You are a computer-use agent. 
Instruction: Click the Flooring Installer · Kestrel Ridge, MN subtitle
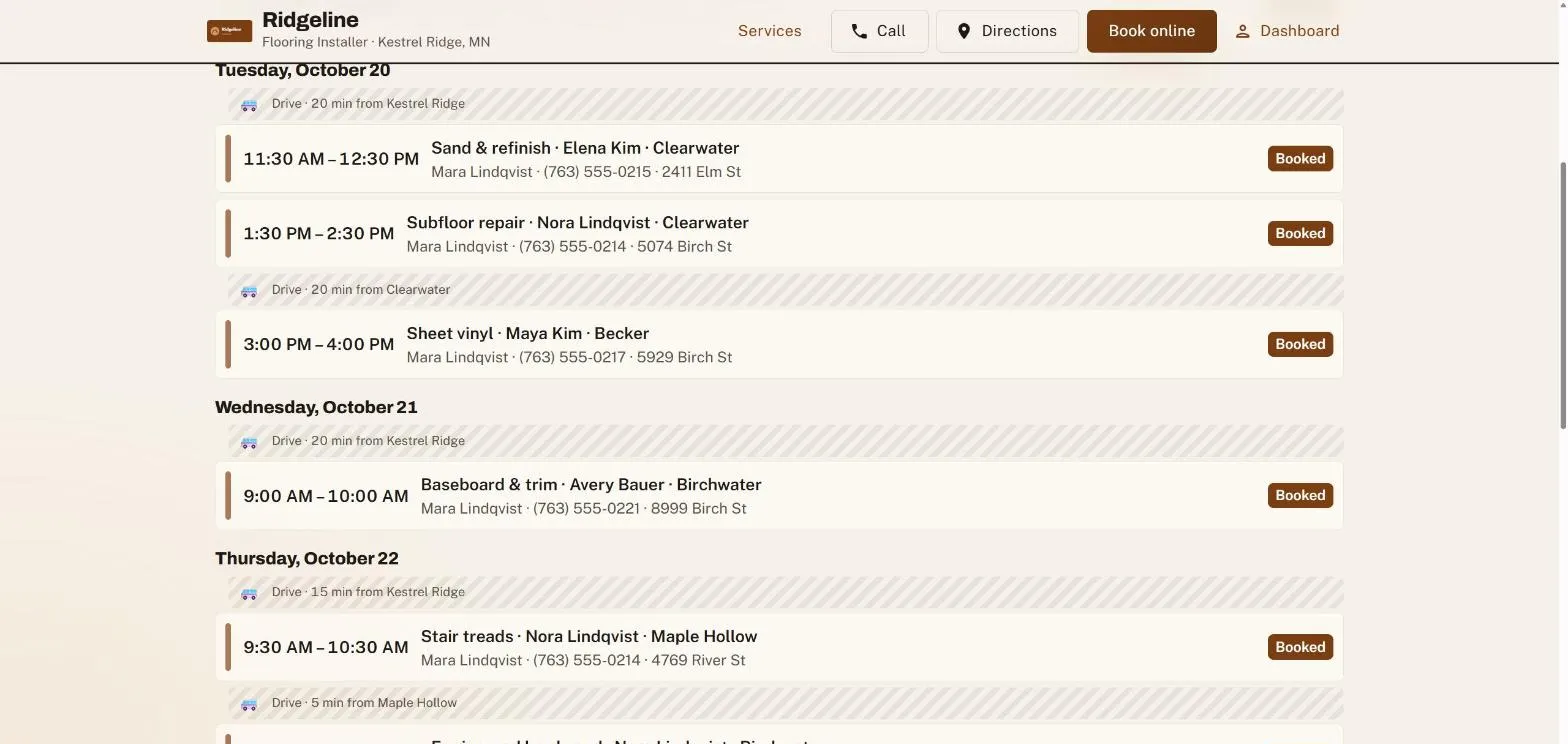pyautogui.click(x=376, y=42)
